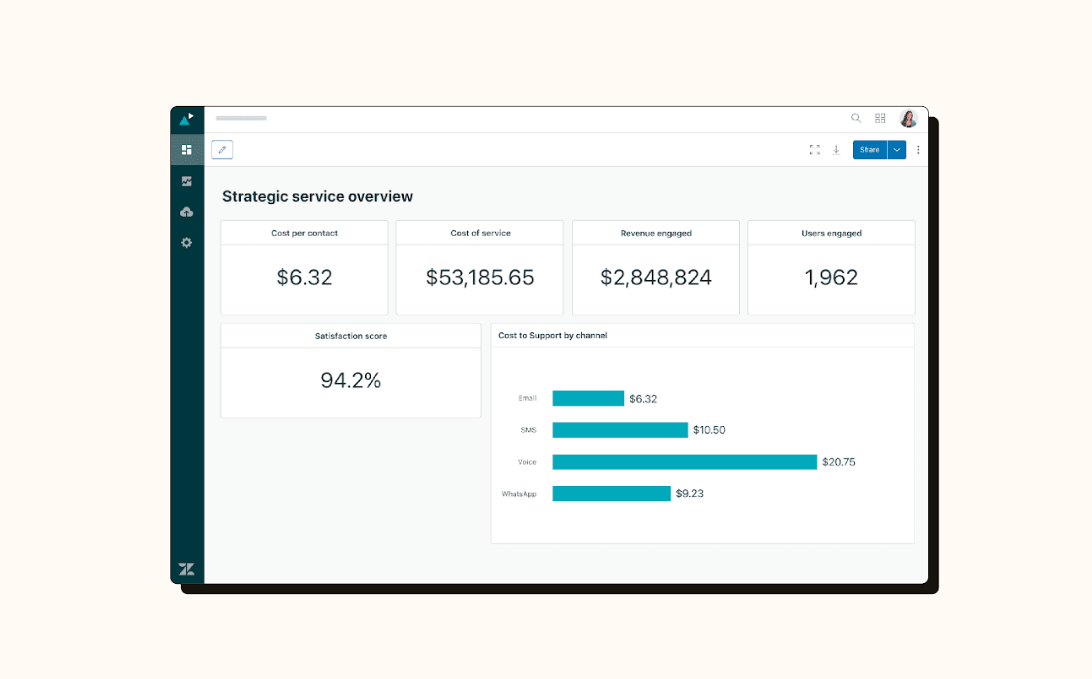Screen dimensions: 1092x679
Task: Click the address bar input field
Action: pyautogui.click(x=240, y=118)
